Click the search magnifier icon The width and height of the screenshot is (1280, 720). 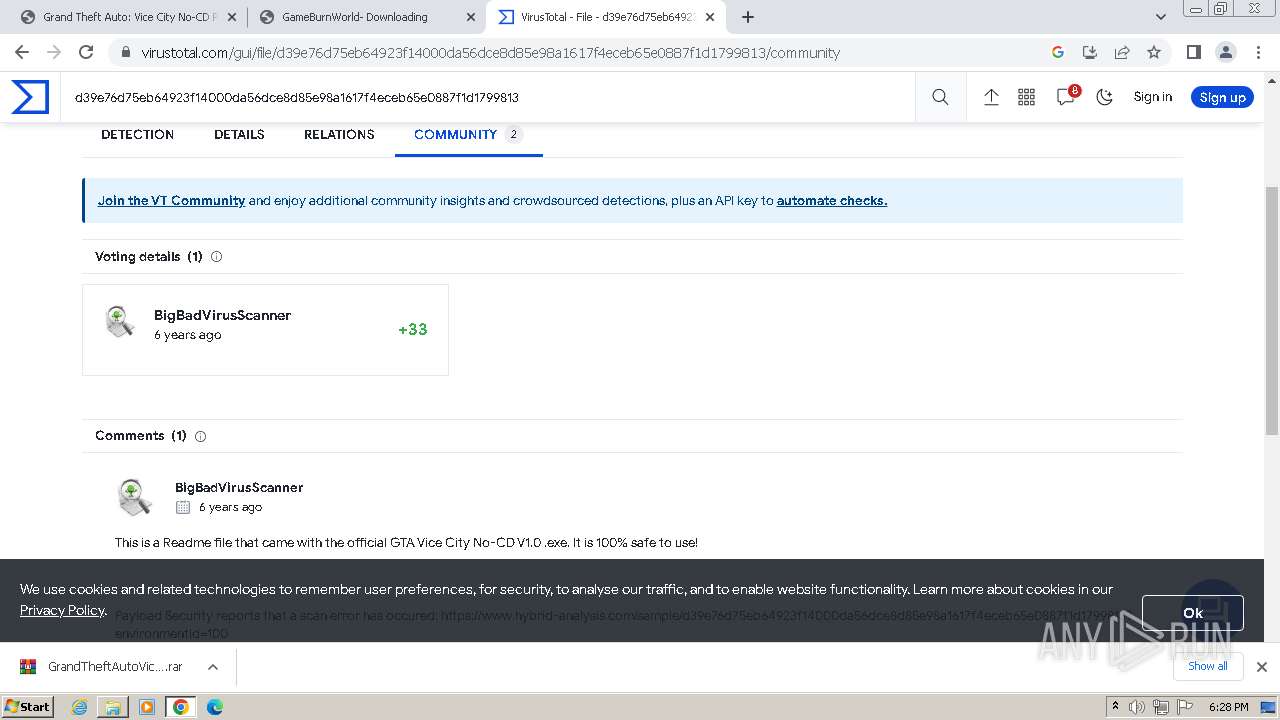[x=940, y=97]
